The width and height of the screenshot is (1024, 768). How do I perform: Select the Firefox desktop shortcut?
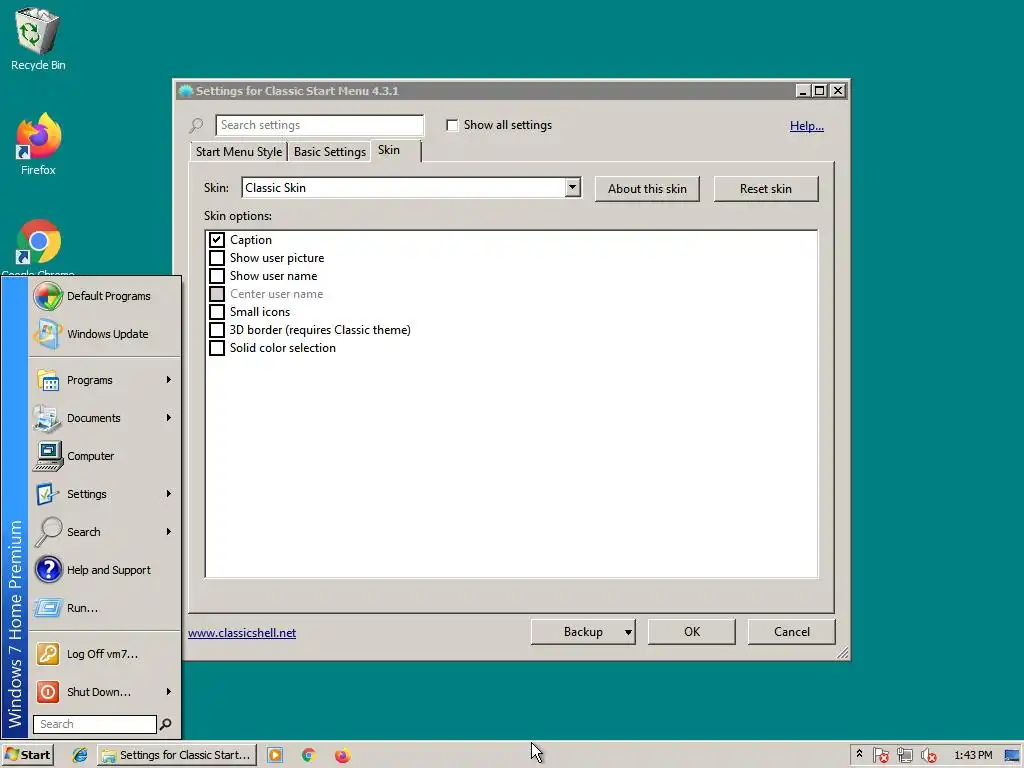(x=38, y=144)
